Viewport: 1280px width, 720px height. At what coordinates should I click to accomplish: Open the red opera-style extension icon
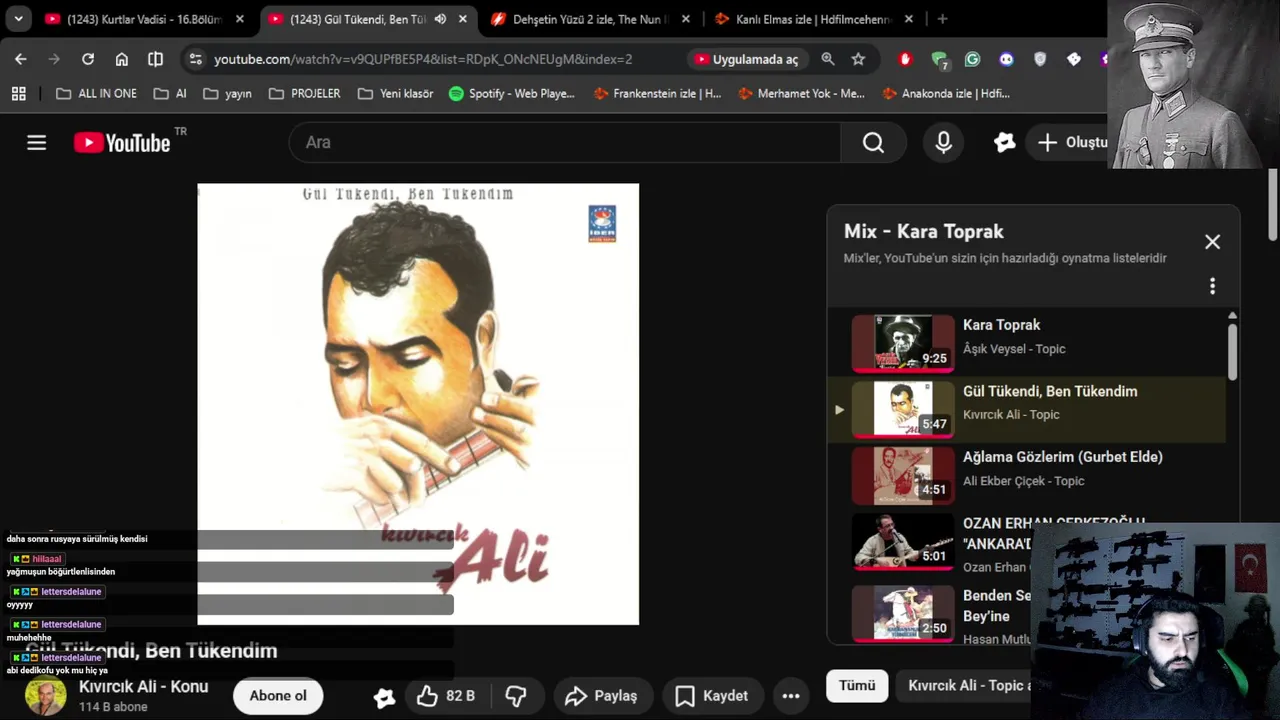point(906,59)
